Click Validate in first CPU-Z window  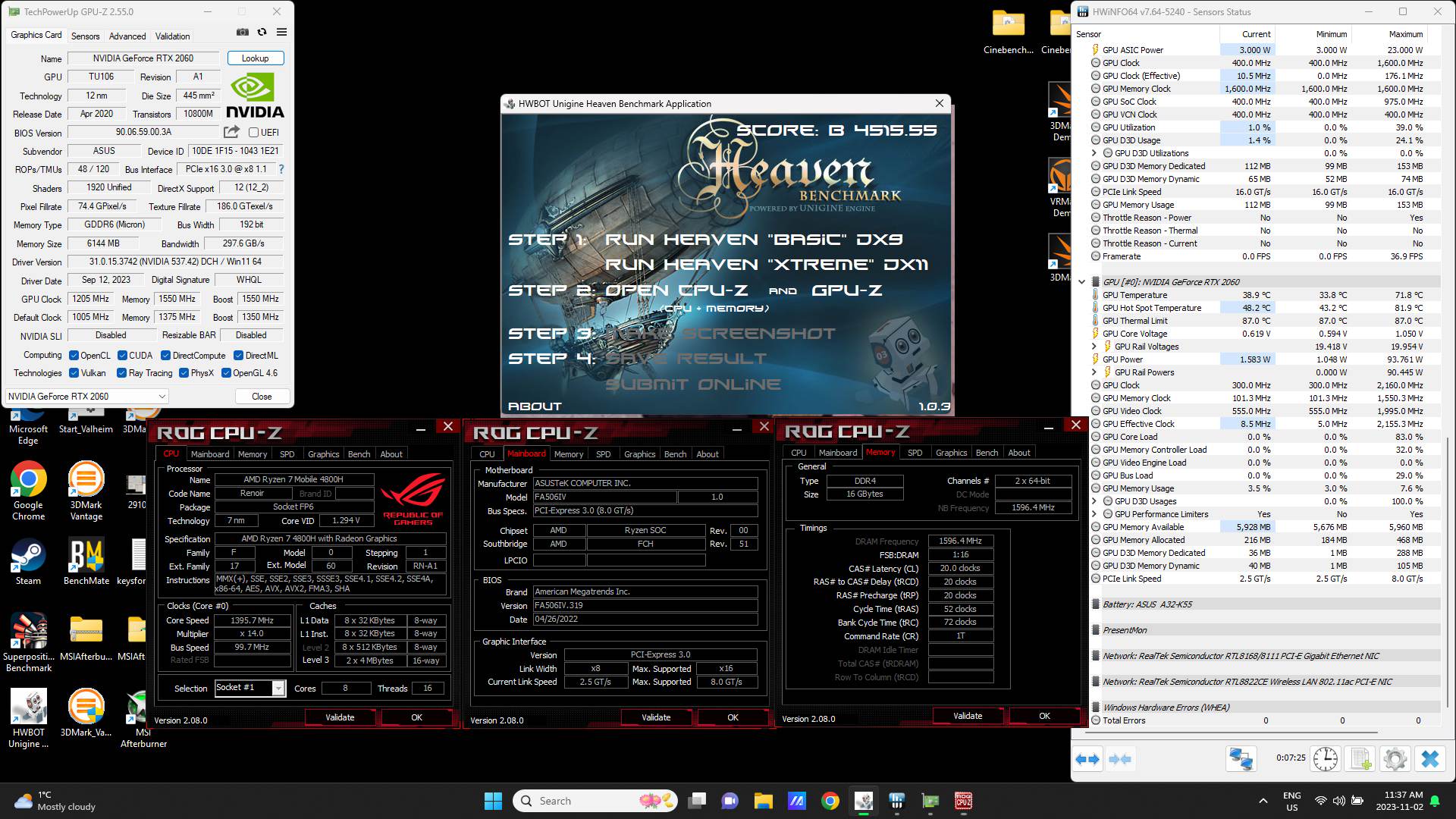click(340, 717)
